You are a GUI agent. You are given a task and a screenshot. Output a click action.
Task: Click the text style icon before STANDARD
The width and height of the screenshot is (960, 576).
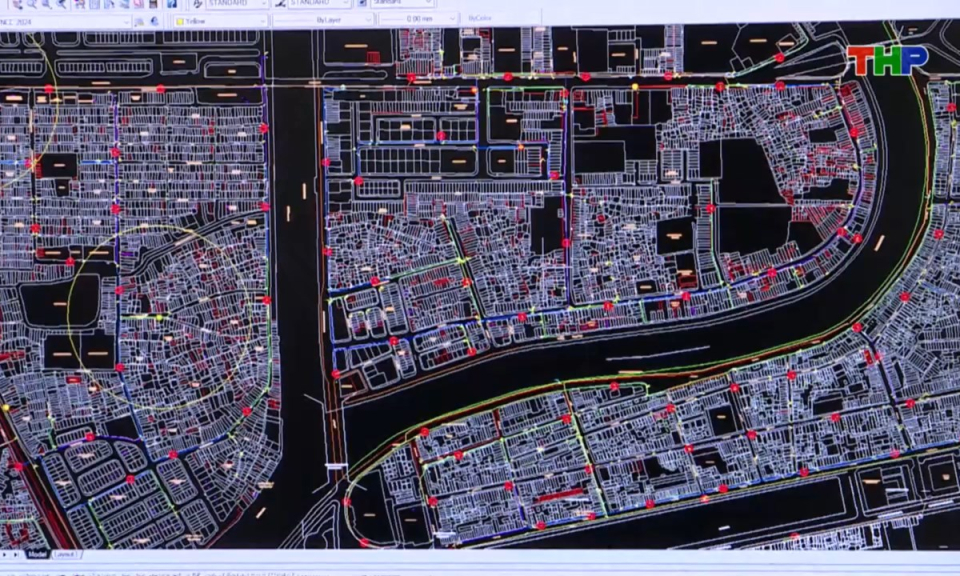point(198,4)
